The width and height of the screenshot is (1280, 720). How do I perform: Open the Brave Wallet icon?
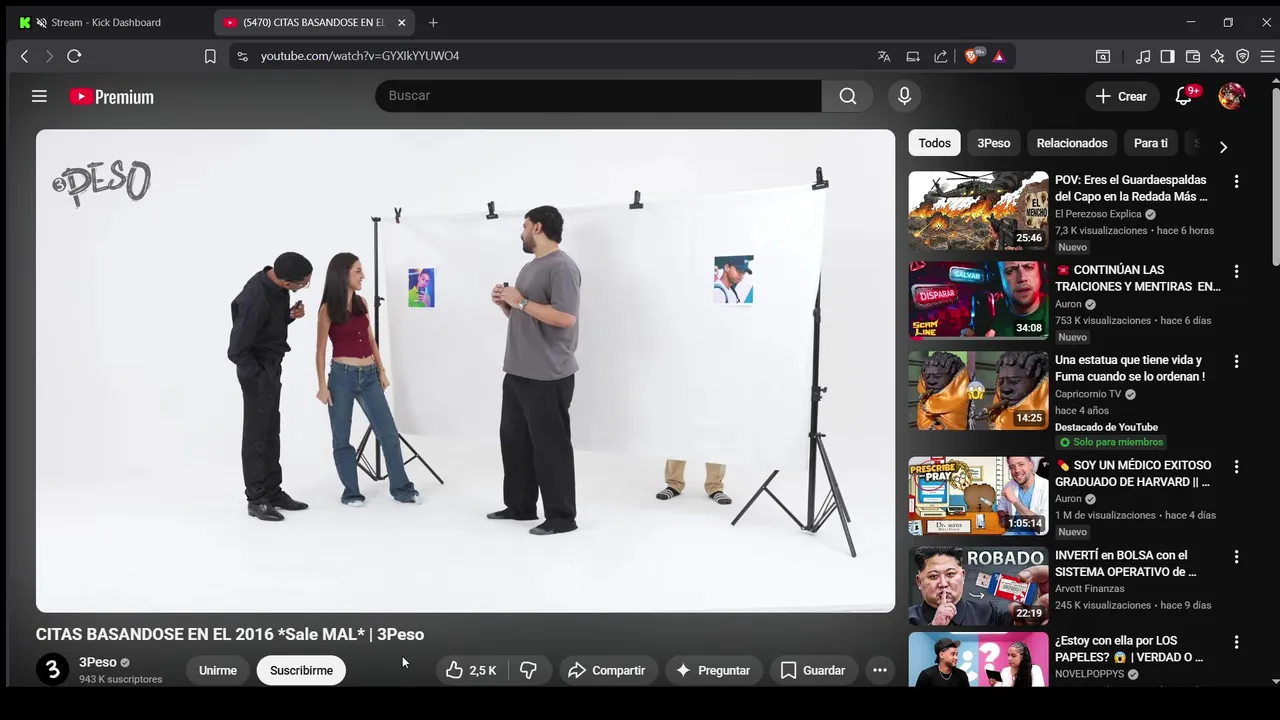[1192, 56]
